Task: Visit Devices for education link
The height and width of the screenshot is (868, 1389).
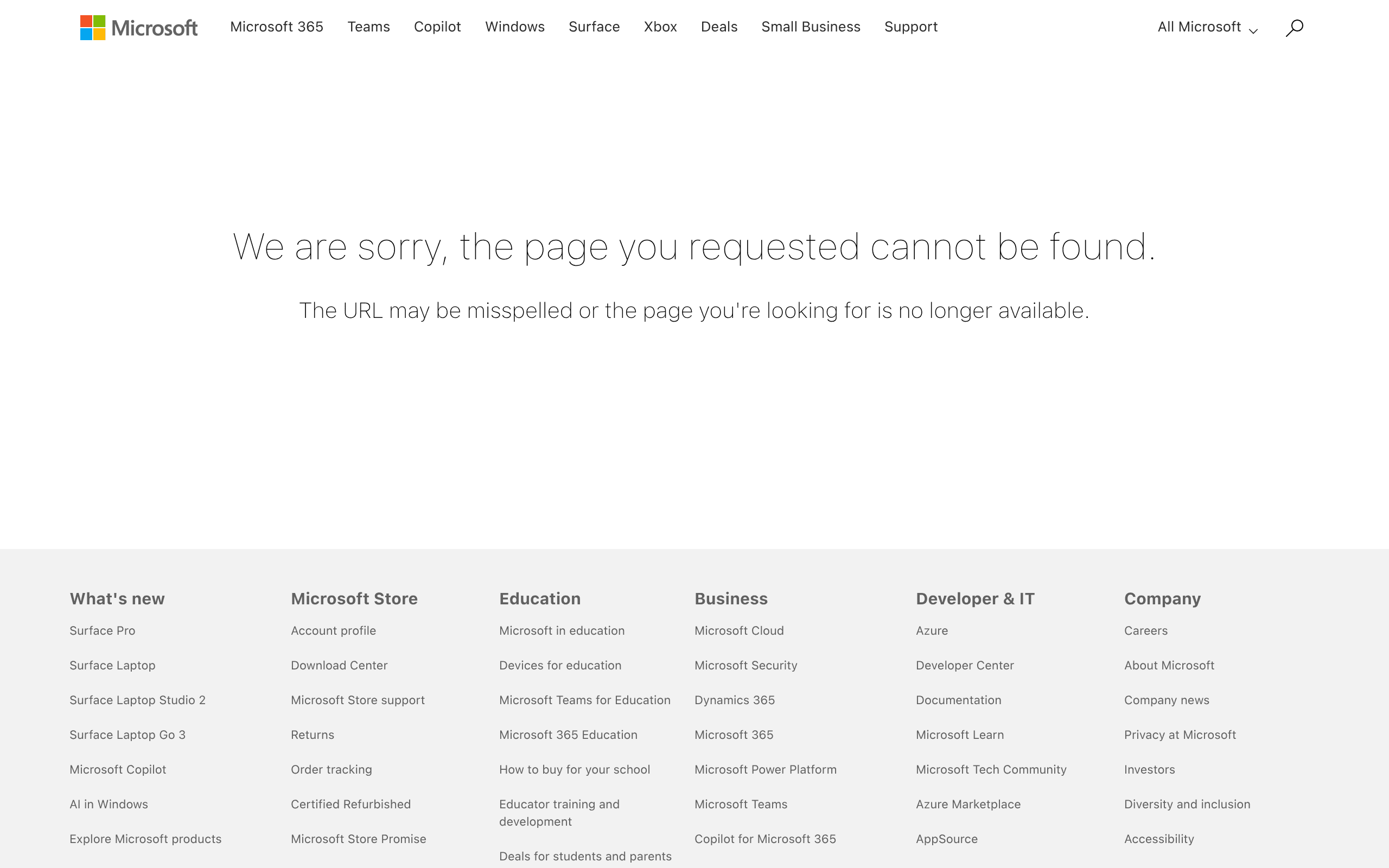Action: 560,665
